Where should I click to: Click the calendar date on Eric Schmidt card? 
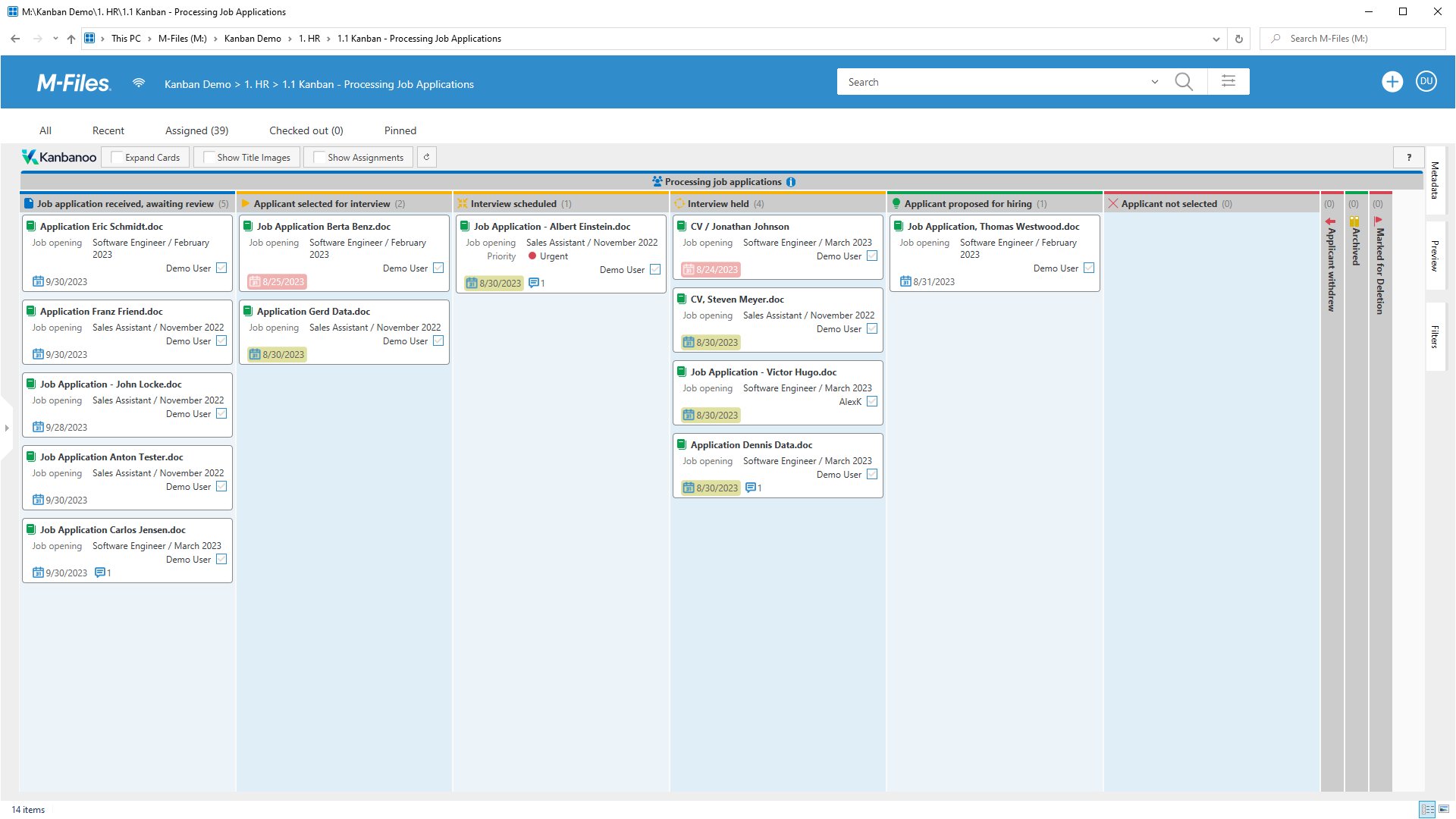[60, 281]
